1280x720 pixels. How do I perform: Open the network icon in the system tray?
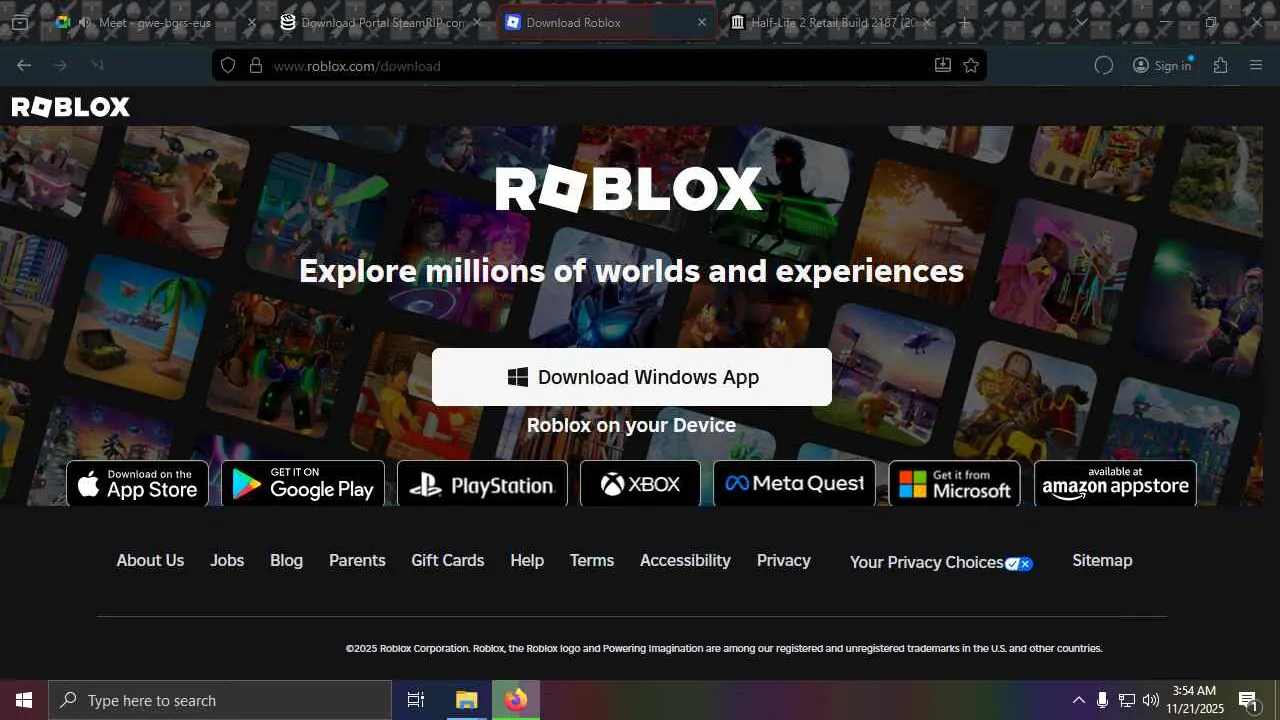pyautogui.click(x=1127, y=700)
